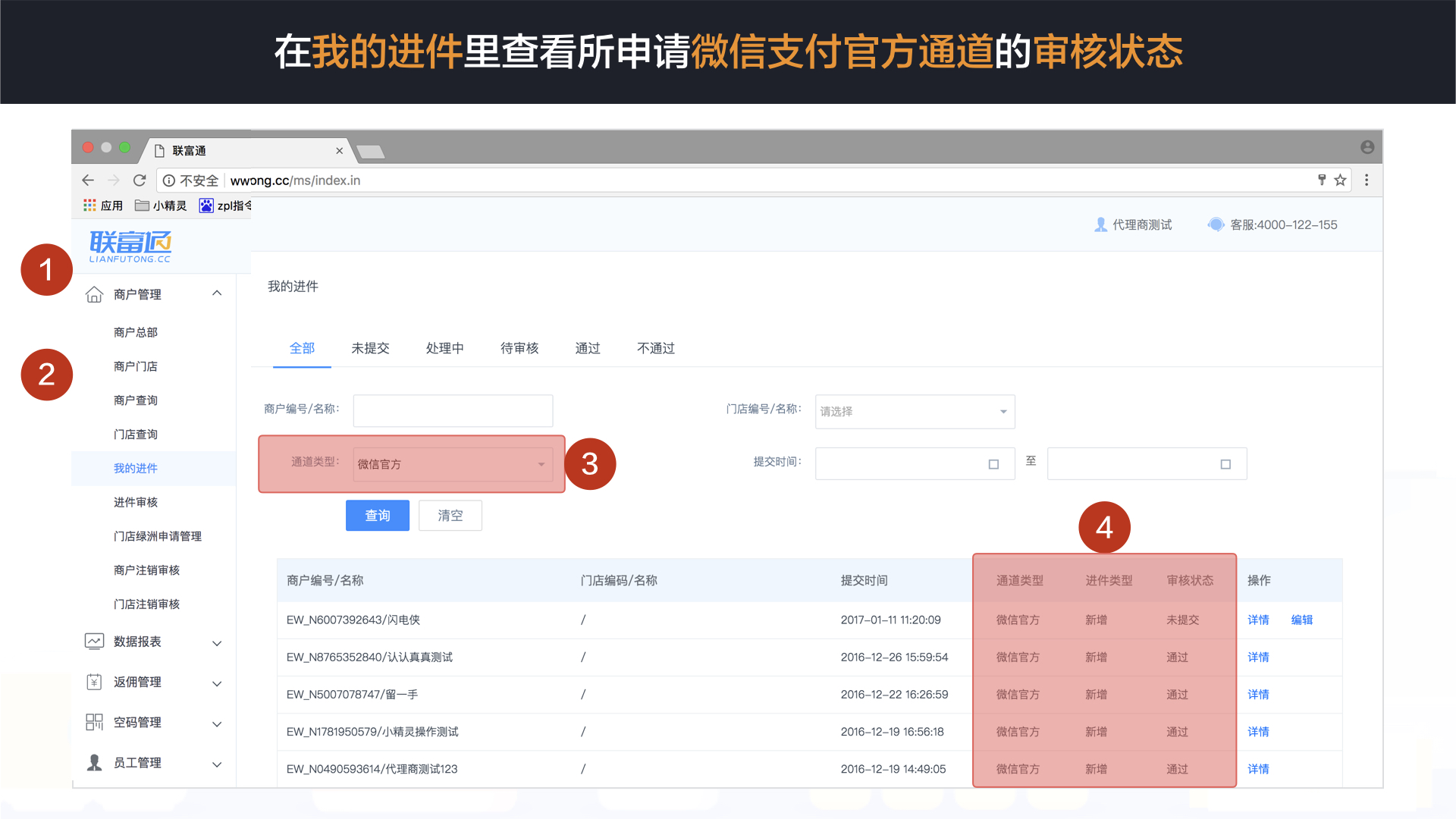Open 进件审核 in sidebar
This screenshot has width=1456, height=819.
click(136, 502)
